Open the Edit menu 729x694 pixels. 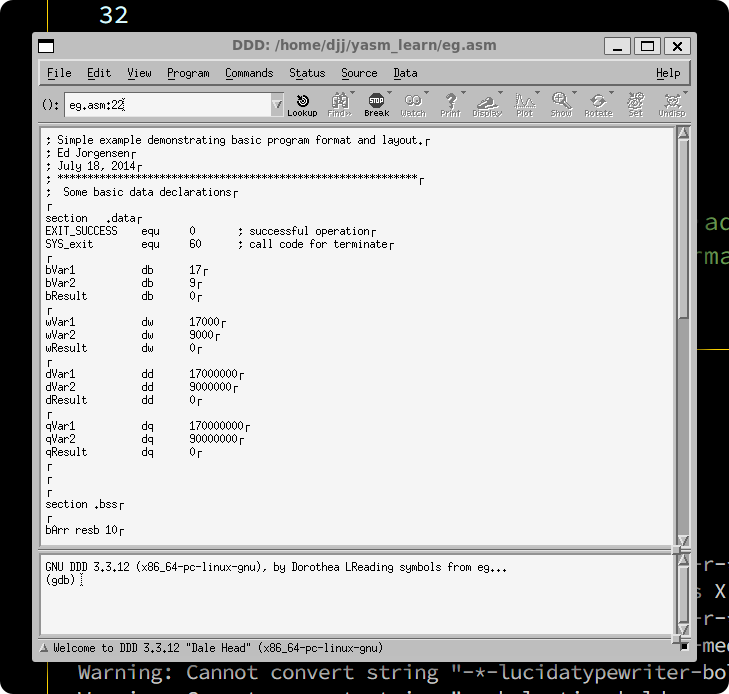coord(99,73)
